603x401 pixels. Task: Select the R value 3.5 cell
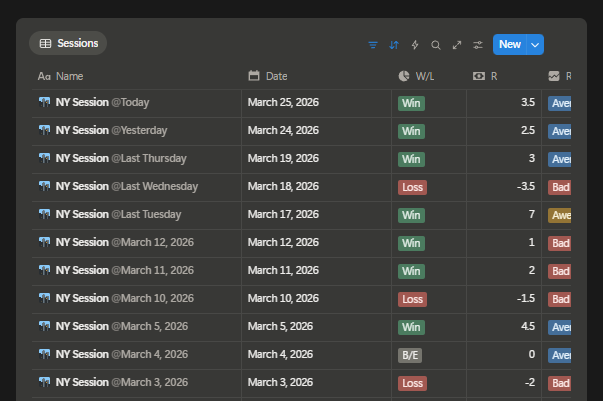[504, 103]
